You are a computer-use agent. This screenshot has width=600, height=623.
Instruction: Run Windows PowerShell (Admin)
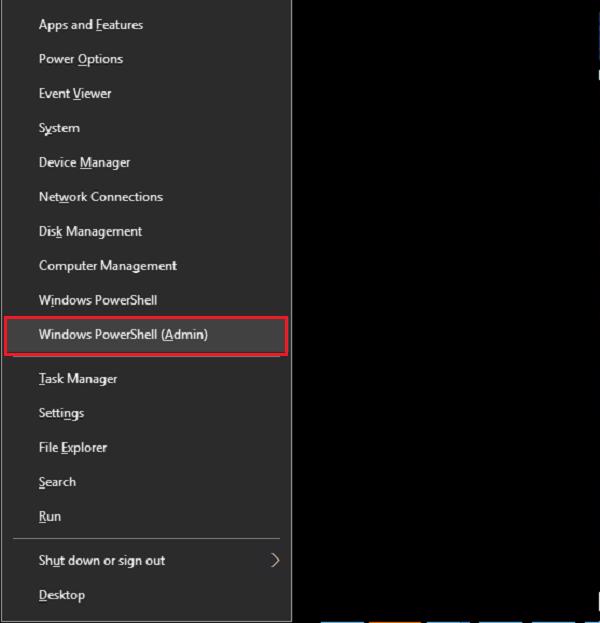pyautogui.click(x=146, y=335)
